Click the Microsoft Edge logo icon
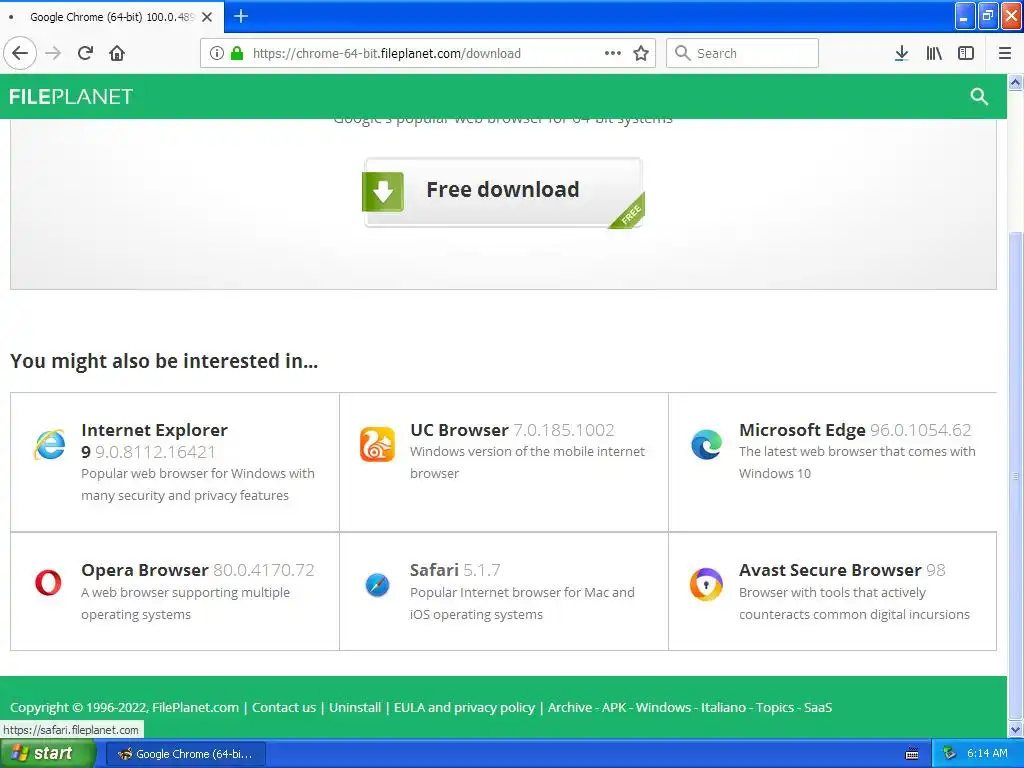 coord(707,445)
